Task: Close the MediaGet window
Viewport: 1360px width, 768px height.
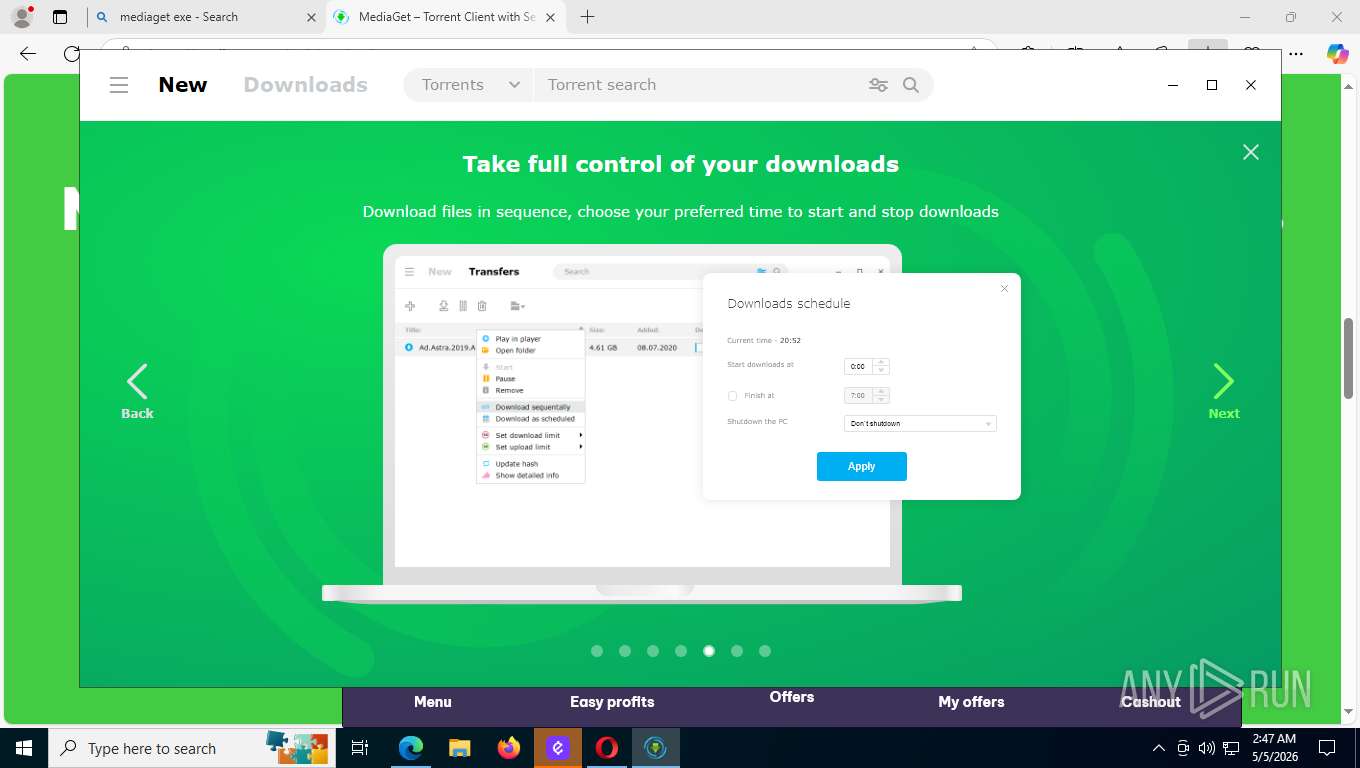Action: pos(1250,85)
